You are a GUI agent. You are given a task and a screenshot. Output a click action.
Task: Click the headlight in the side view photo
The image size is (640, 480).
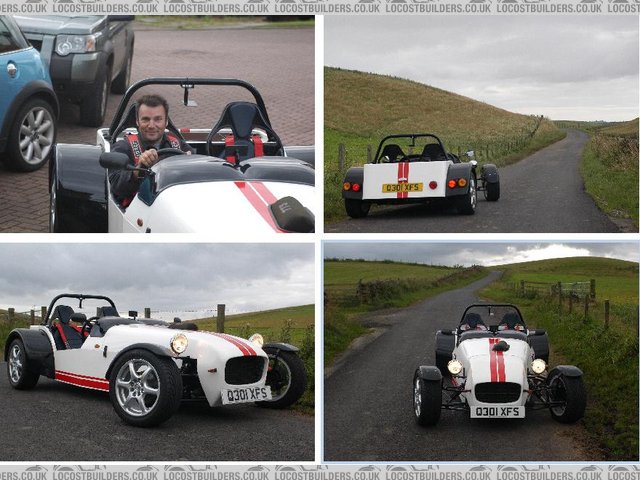tap(179, 344)
